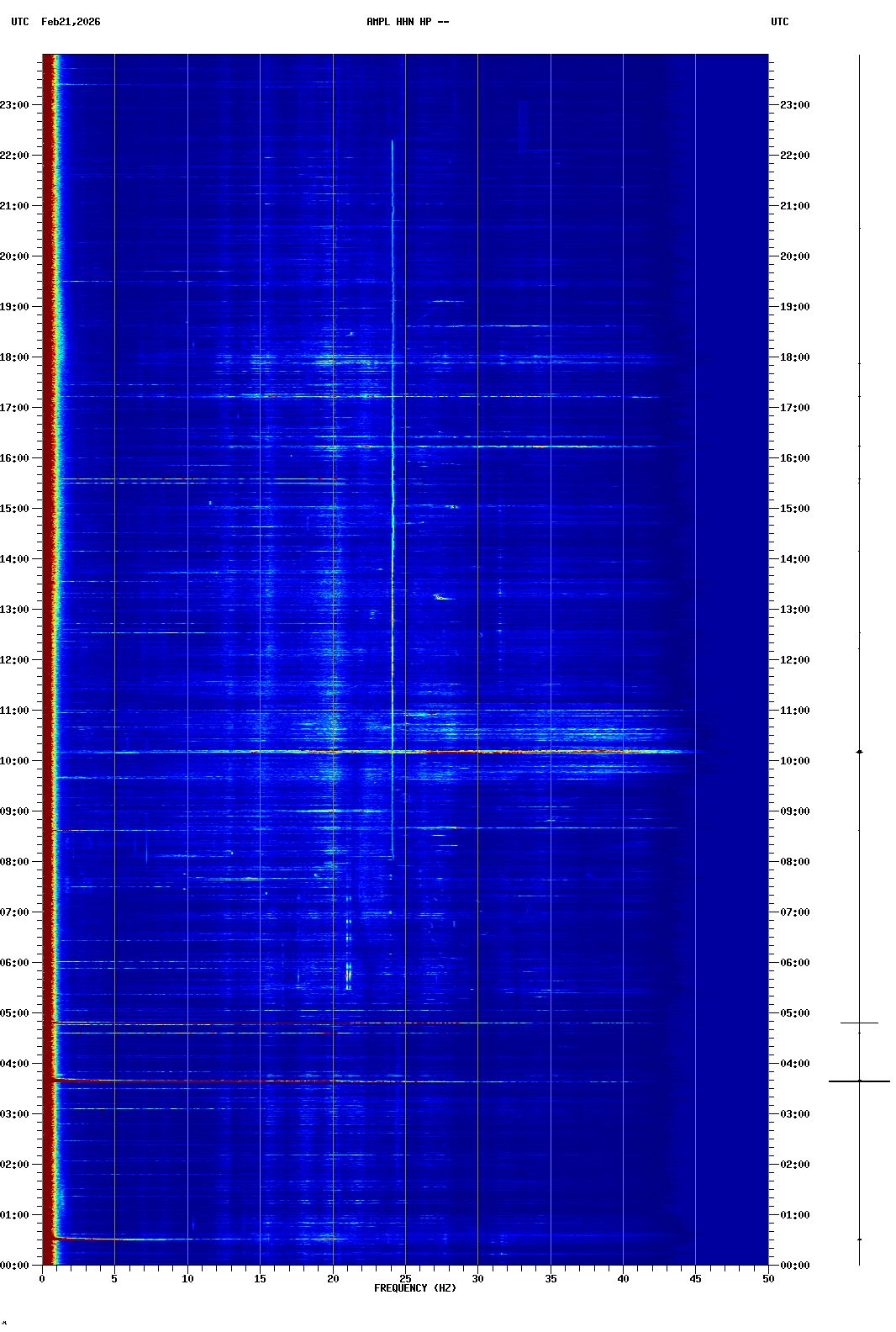Click the 20:00 label on left time axis
This screenshot has height=1332, width=896.
(x=14, y=256)
